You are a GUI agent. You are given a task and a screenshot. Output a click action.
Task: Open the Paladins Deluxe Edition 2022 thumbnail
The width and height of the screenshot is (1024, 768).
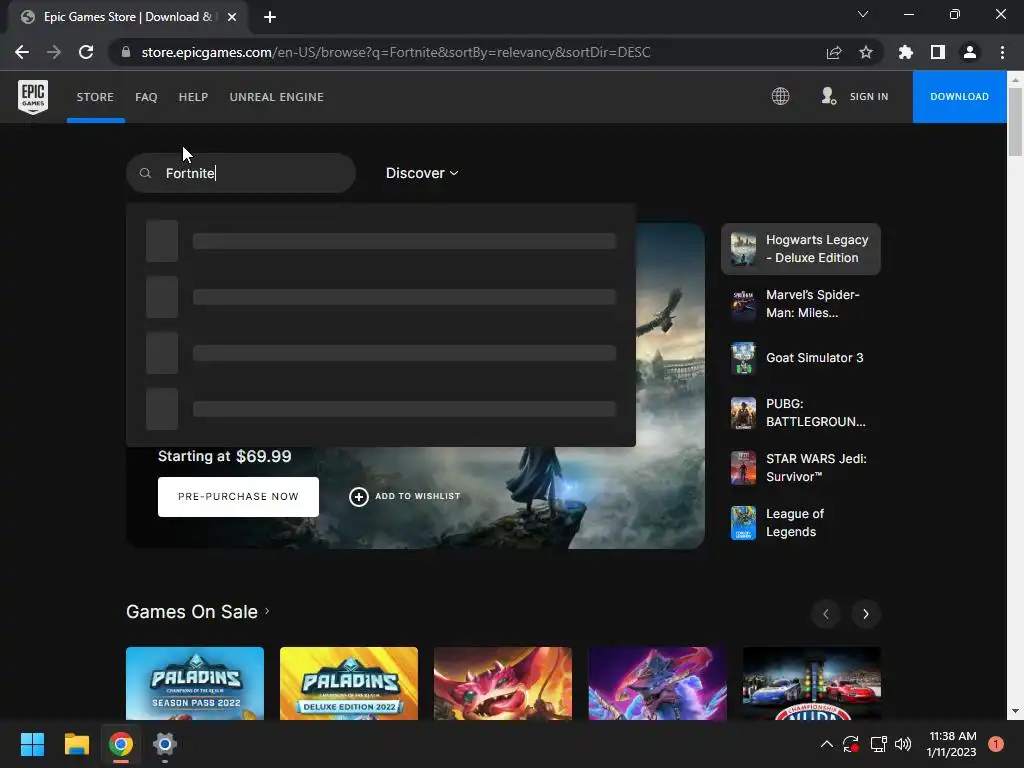point(349,683)
